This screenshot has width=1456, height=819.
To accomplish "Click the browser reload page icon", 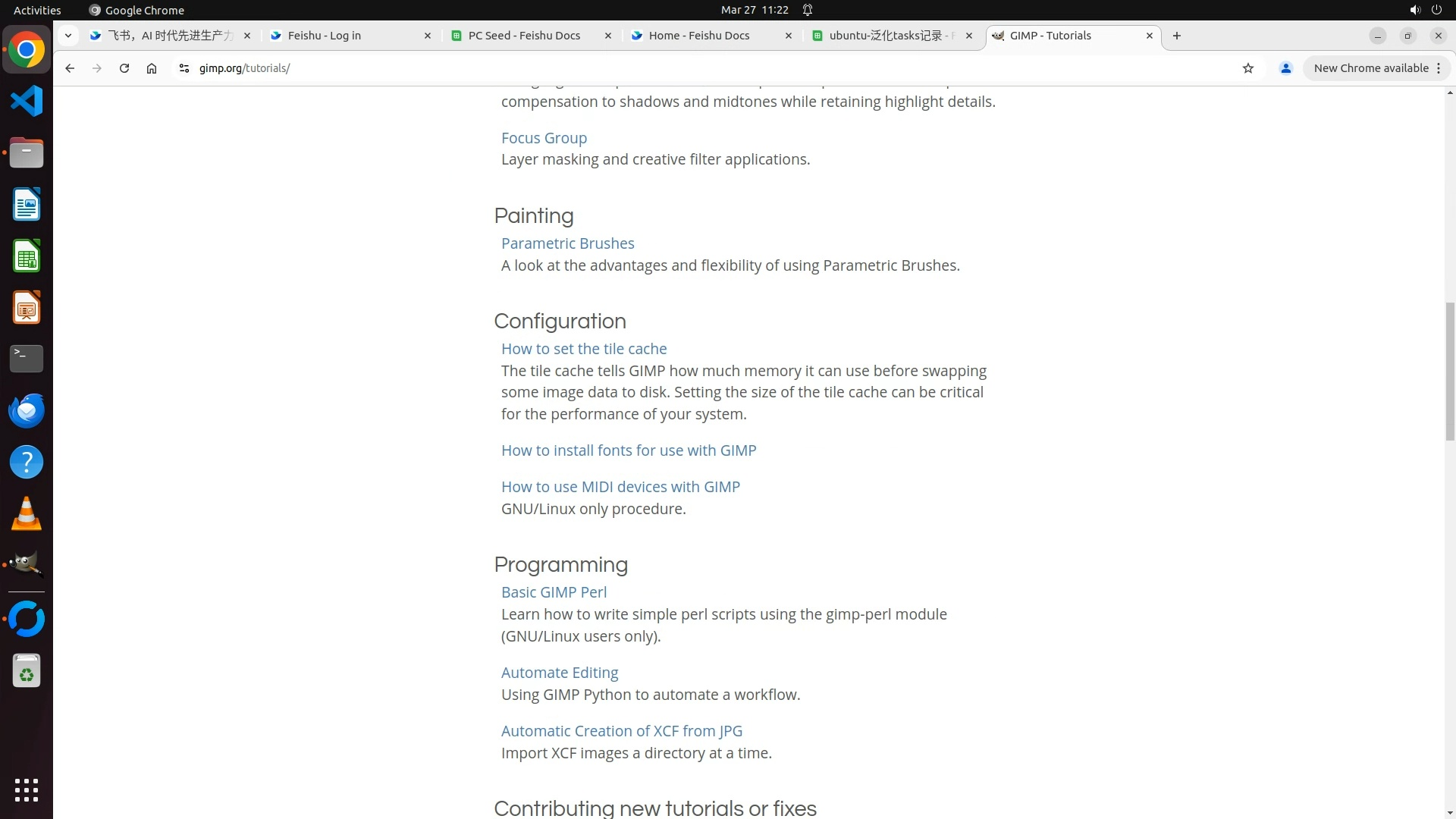I will (x=124, y=68).
